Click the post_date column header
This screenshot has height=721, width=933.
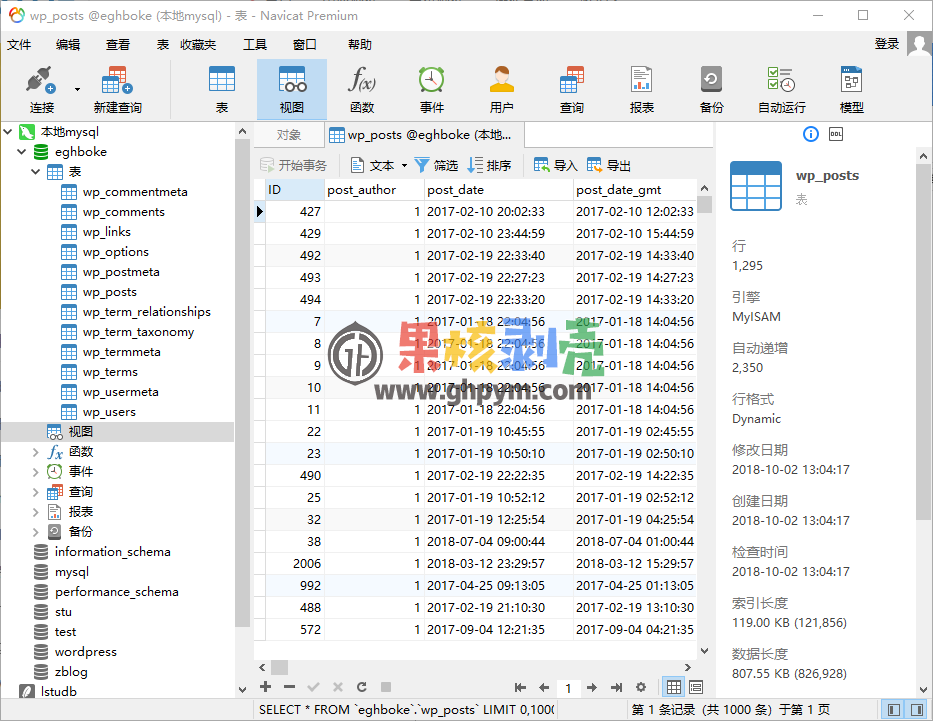499,190
